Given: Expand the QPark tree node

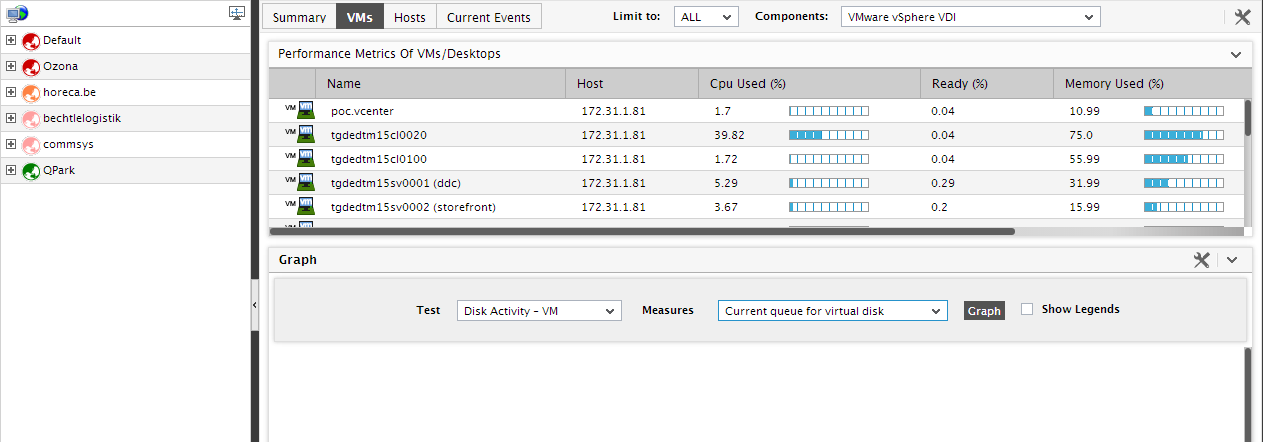Looking at the screenshot, I should pos(11,171).
